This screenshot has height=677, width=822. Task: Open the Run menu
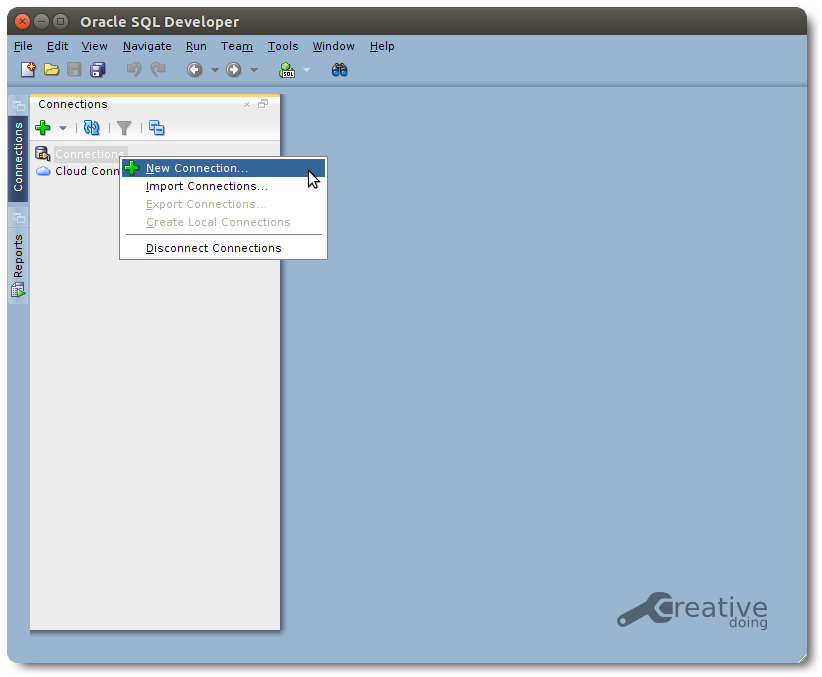[x=196, y=46]
